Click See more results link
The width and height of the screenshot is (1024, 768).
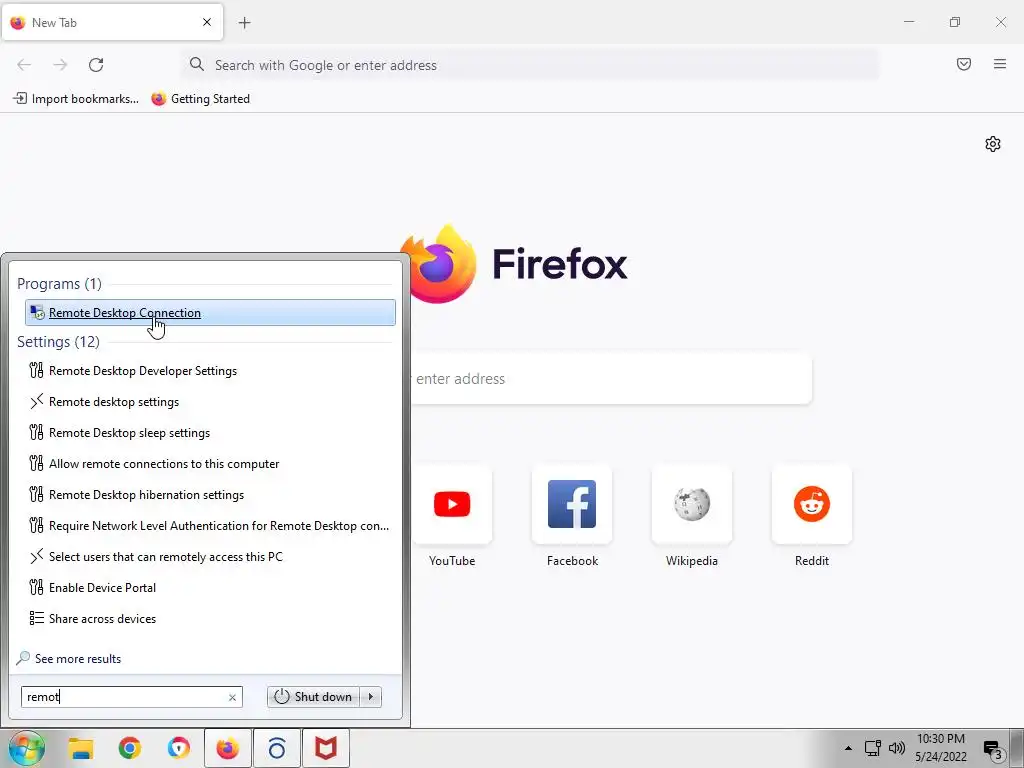69,658
